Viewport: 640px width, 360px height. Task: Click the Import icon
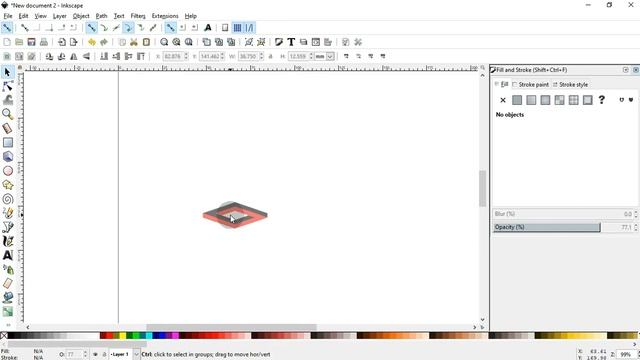pyautogui.click(x=62, y=42)
